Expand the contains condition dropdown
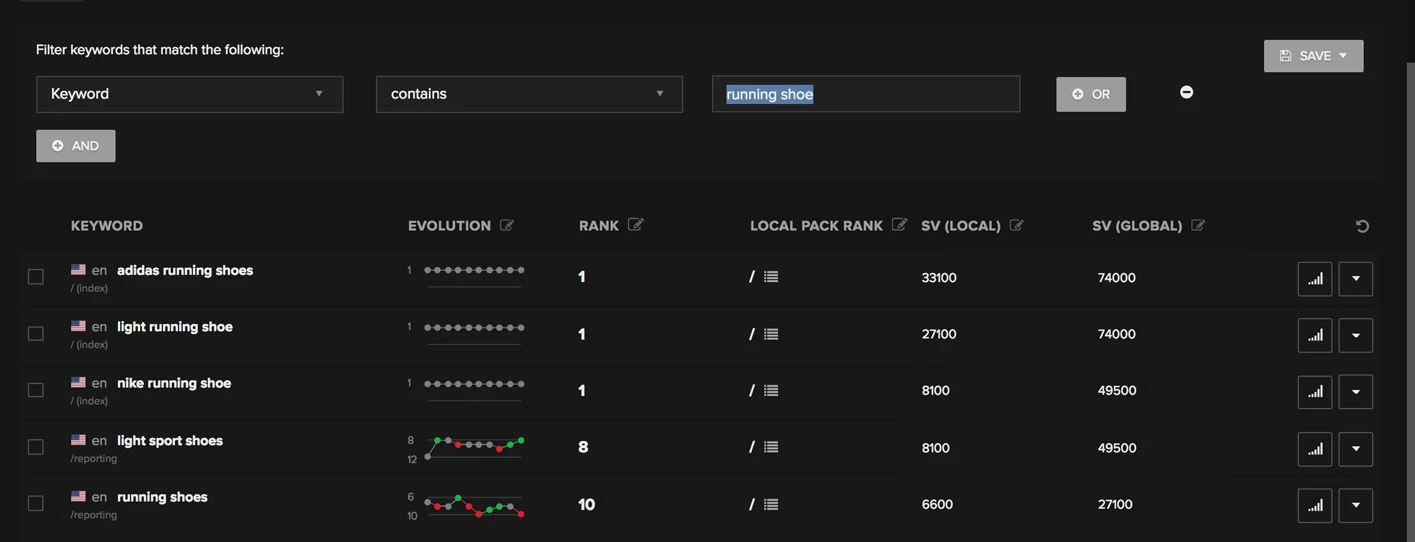This screenshot has width=1415, height=542. click(529, 94)
